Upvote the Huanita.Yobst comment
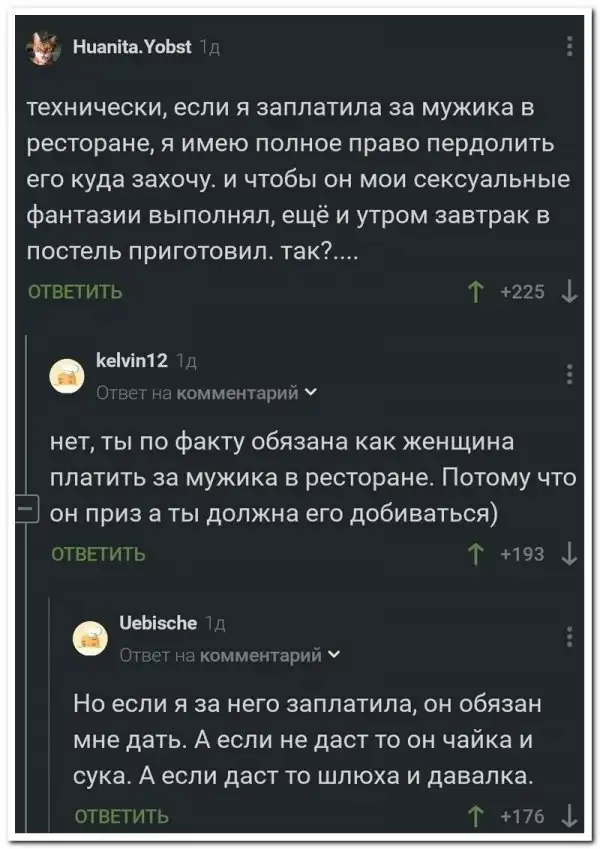This screenshot has width=600, height=849. pos(473,292)
